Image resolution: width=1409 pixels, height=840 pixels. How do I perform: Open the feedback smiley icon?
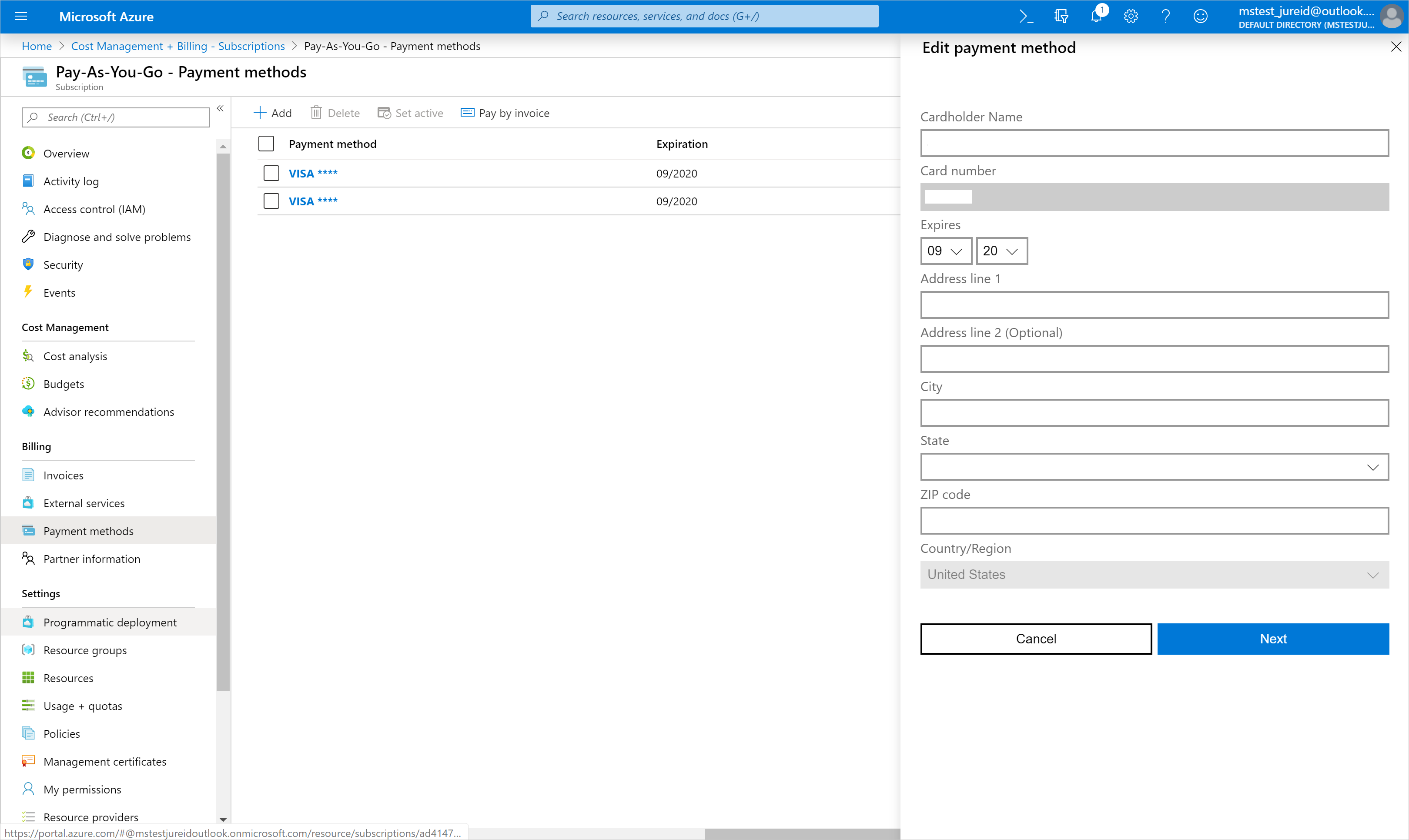pos(1200,17)
